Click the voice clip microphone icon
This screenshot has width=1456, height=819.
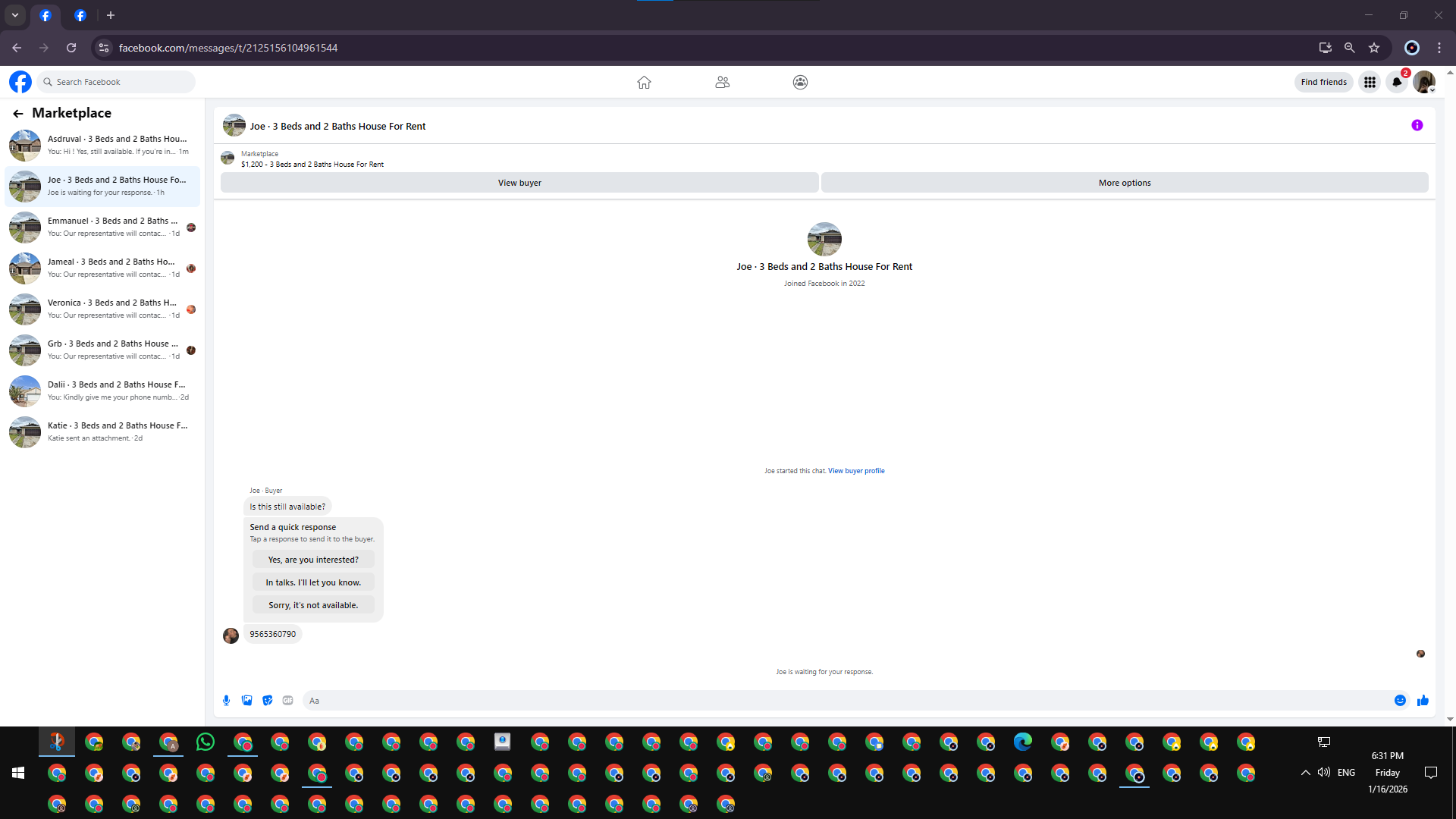(226, 701)
